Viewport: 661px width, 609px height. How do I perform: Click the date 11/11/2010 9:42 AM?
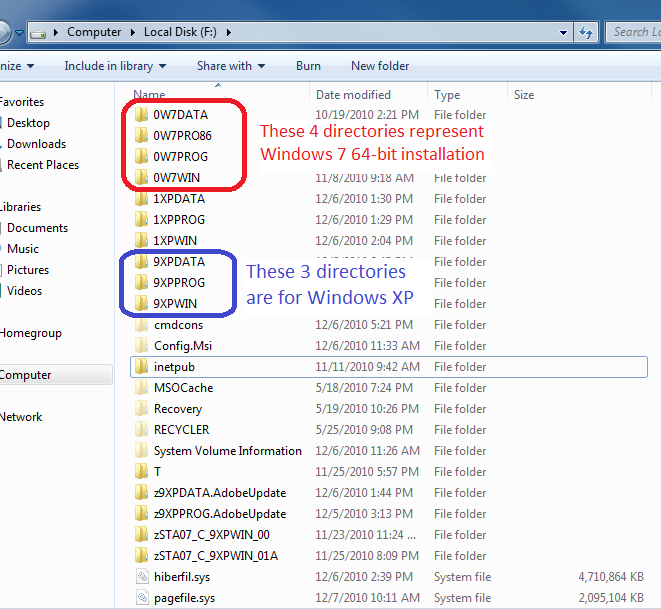pos(367,367)
